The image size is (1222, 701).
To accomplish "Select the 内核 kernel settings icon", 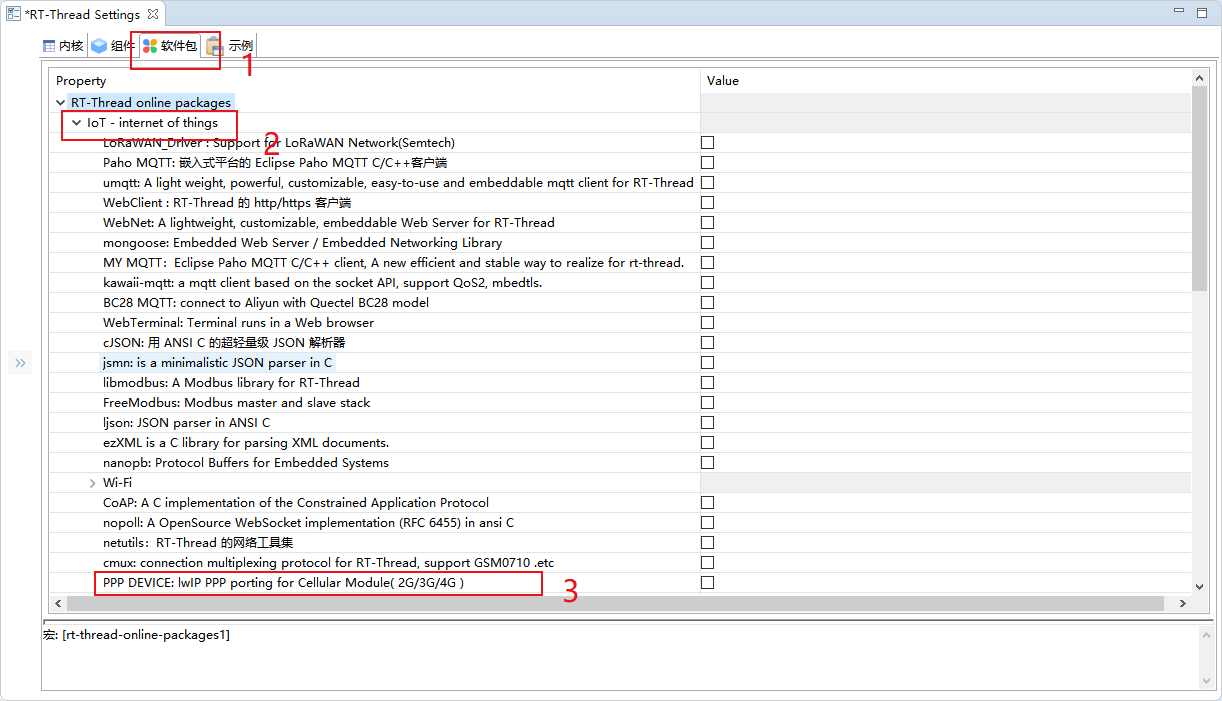I will click(x=49, y=45).
